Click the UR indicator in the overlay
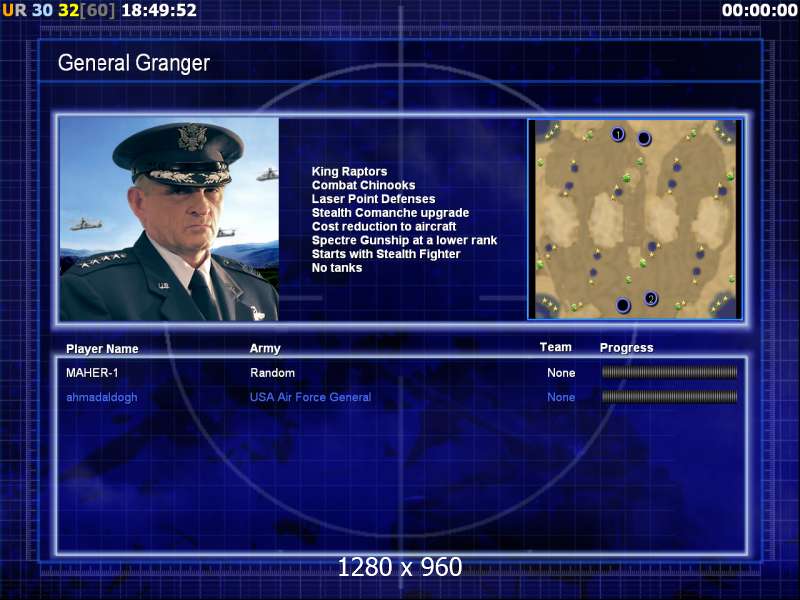The width and height of the screenshot is (800, 600). pos(14,10)
